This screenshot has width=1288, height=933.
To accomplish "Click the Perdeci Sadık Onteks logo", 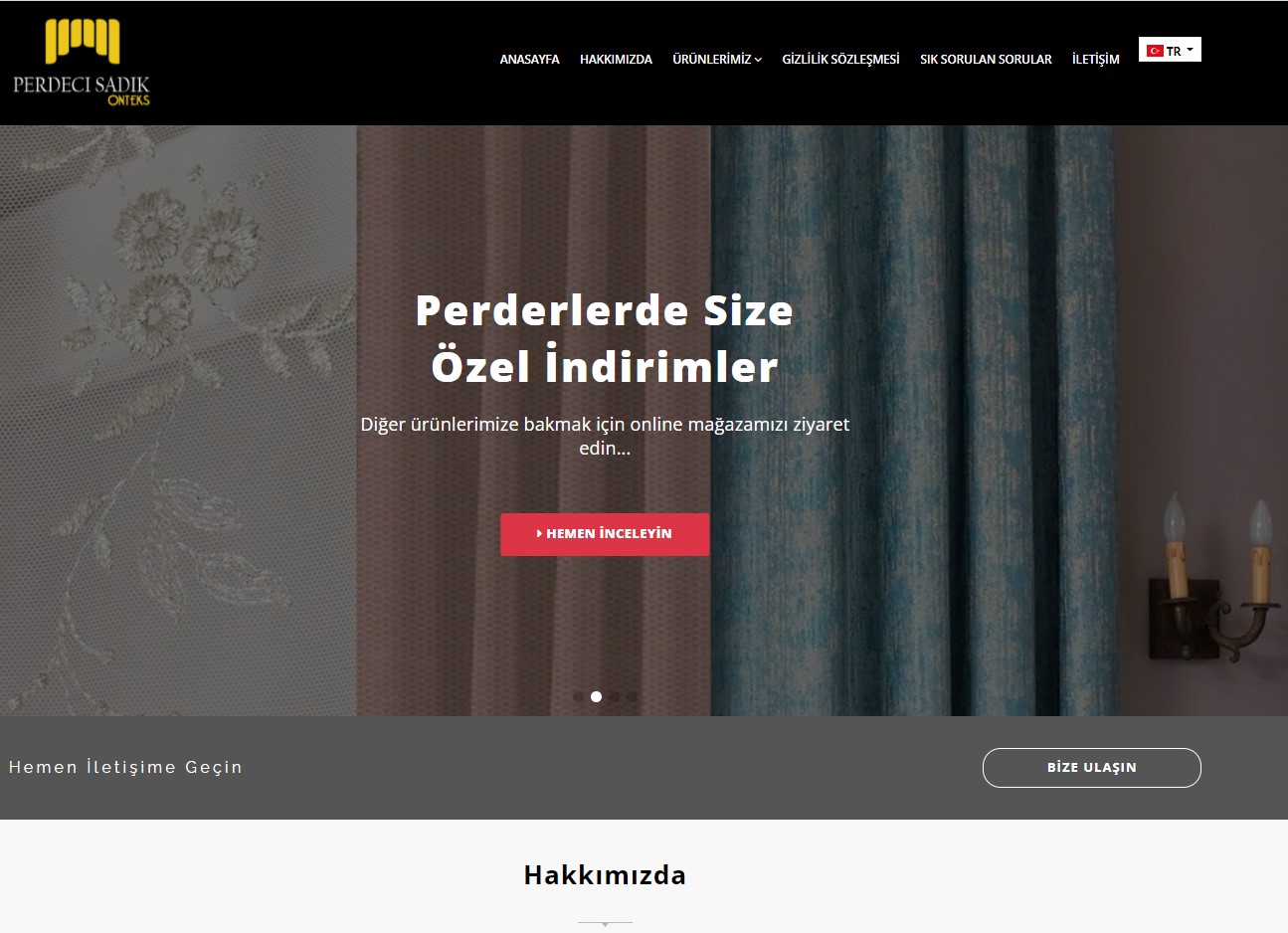I will point(82,62).
